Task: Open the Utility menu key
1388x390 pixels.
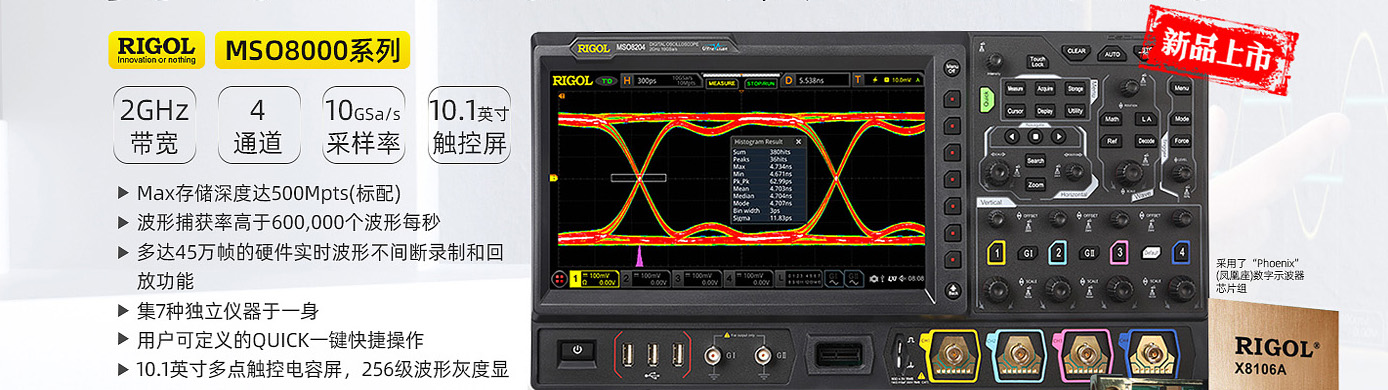Action: click(1075, 111)
